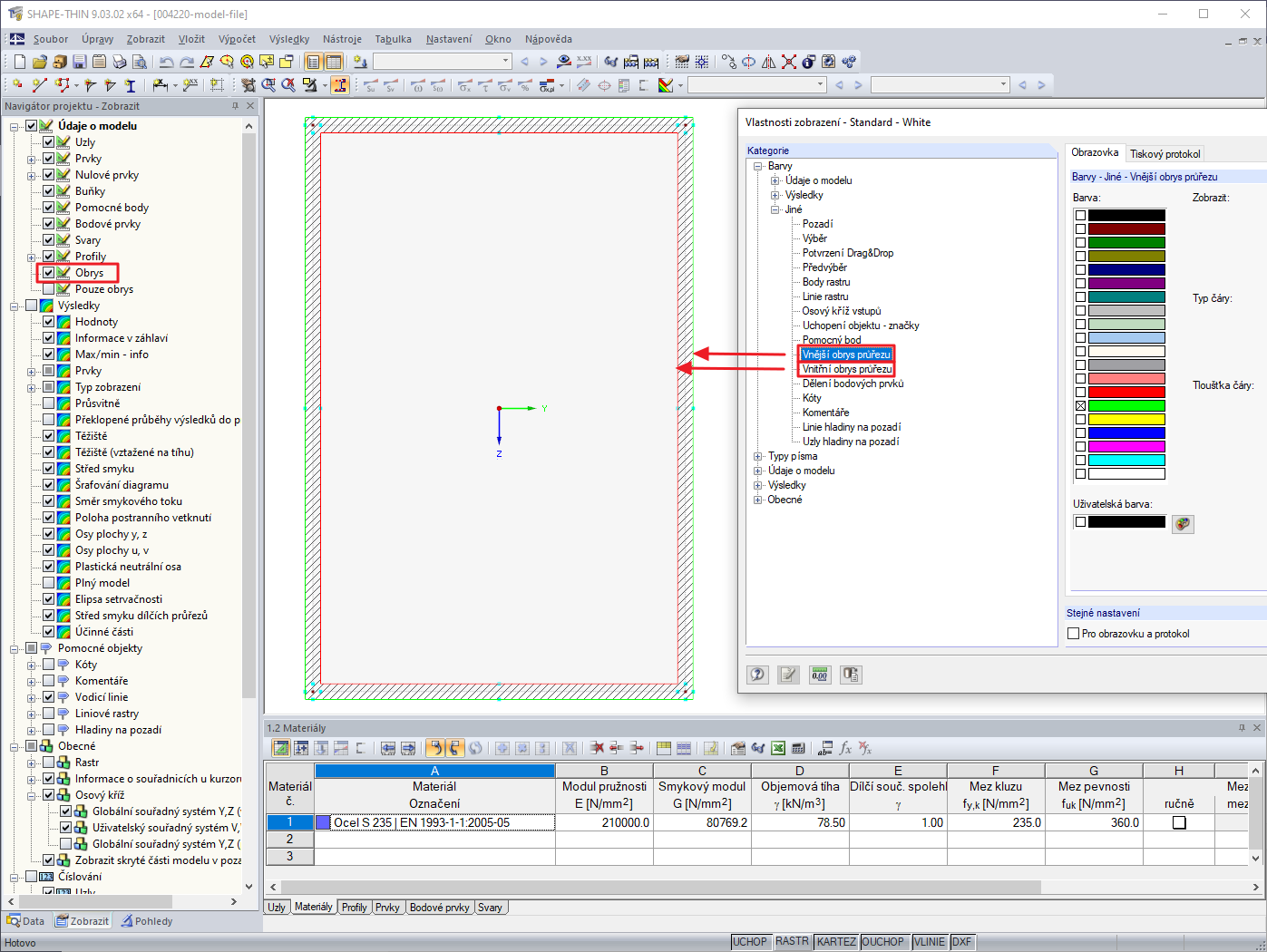The height and width of the screenshot is (952, 1267).
Task: Save the model with the floppy disk icon
Action: tap(80, 62)
